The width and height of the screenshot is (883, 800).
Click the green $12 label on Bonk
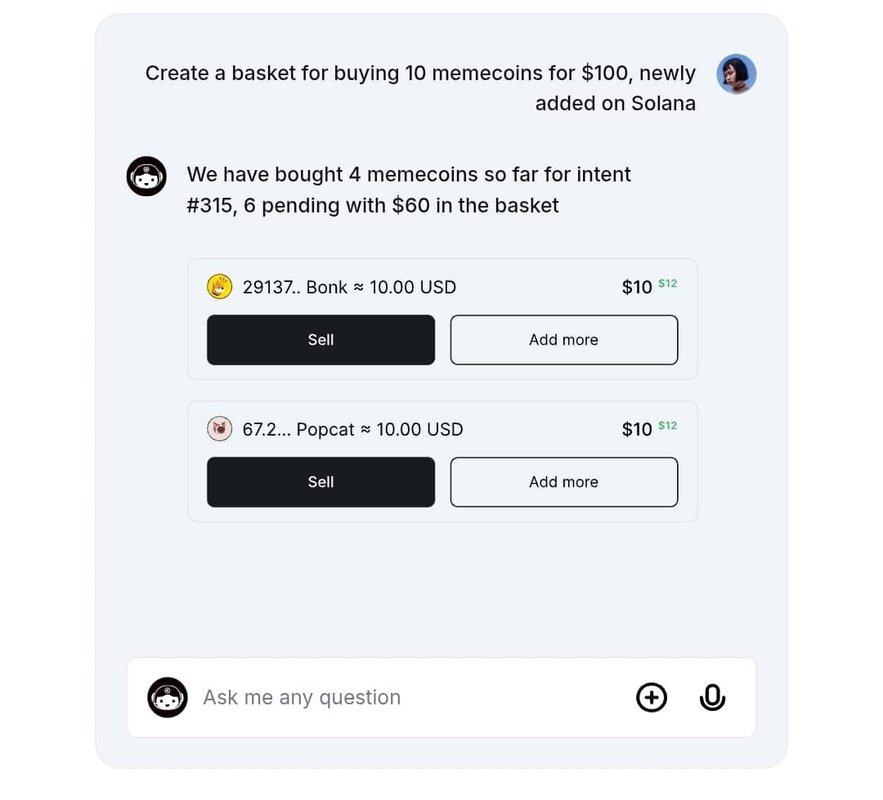tap(668, 284)
